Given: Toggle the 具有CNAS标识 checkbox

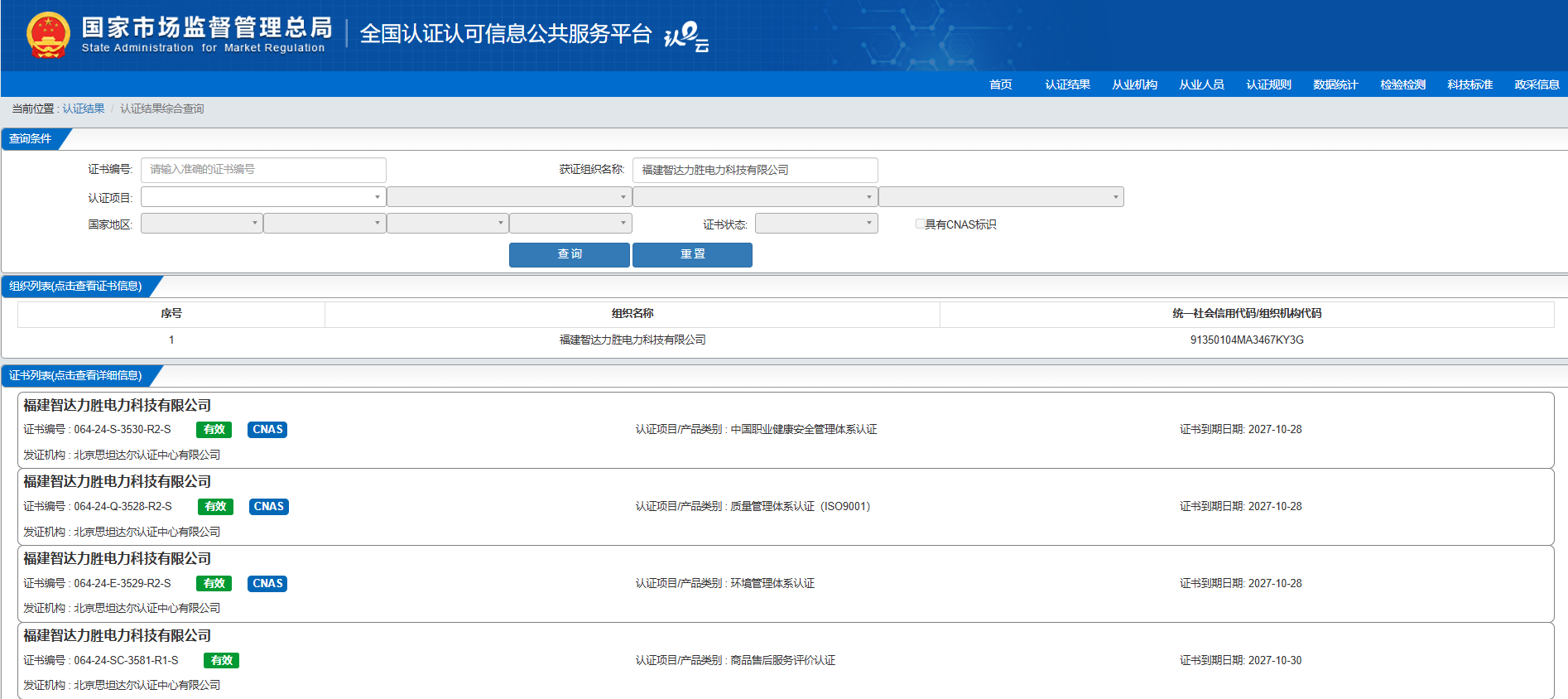Looking at the screenshot, I should [x=920, y=224].
